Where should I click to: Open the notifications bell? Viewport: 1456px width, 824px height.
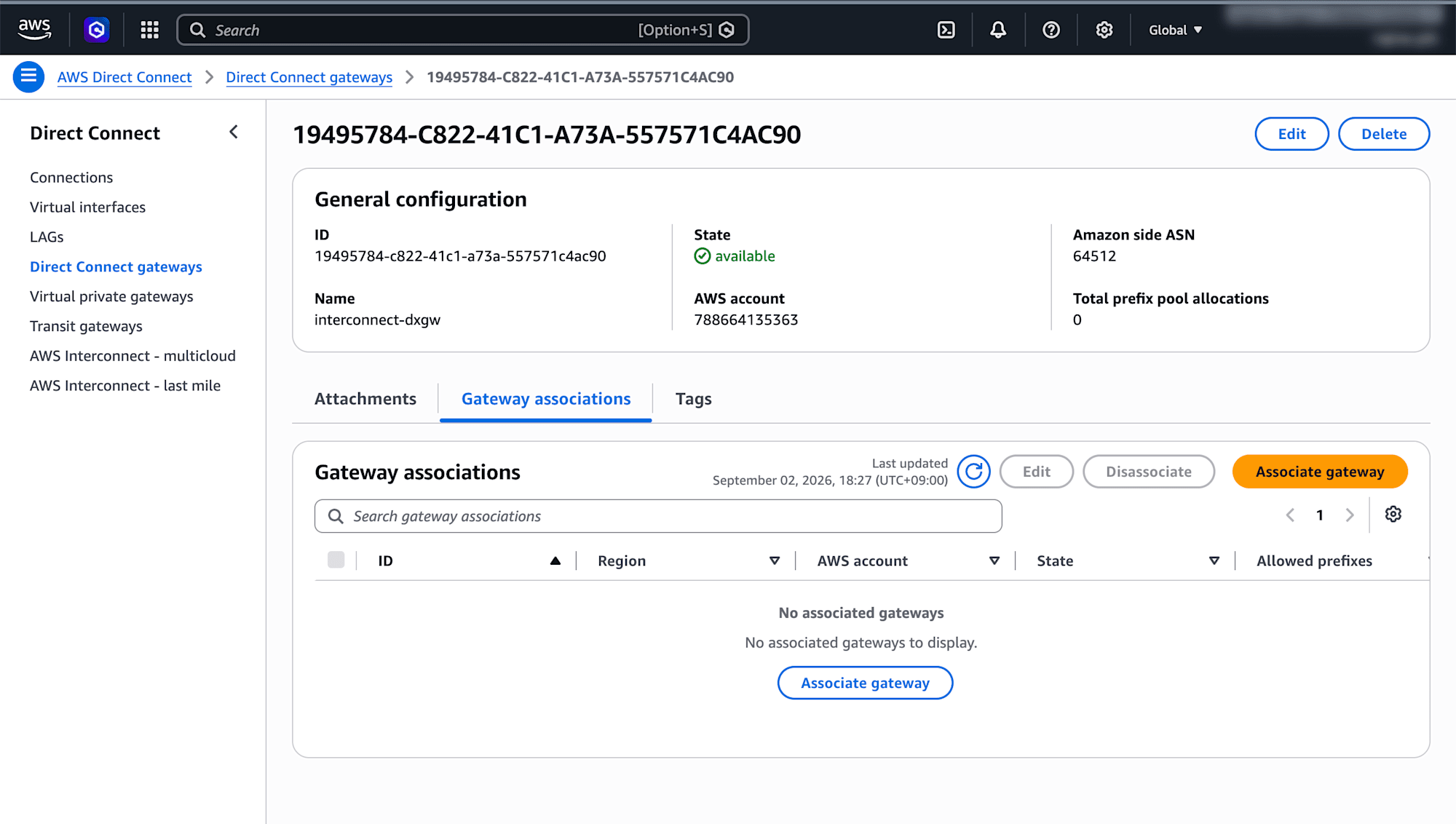tap(998, 30)
